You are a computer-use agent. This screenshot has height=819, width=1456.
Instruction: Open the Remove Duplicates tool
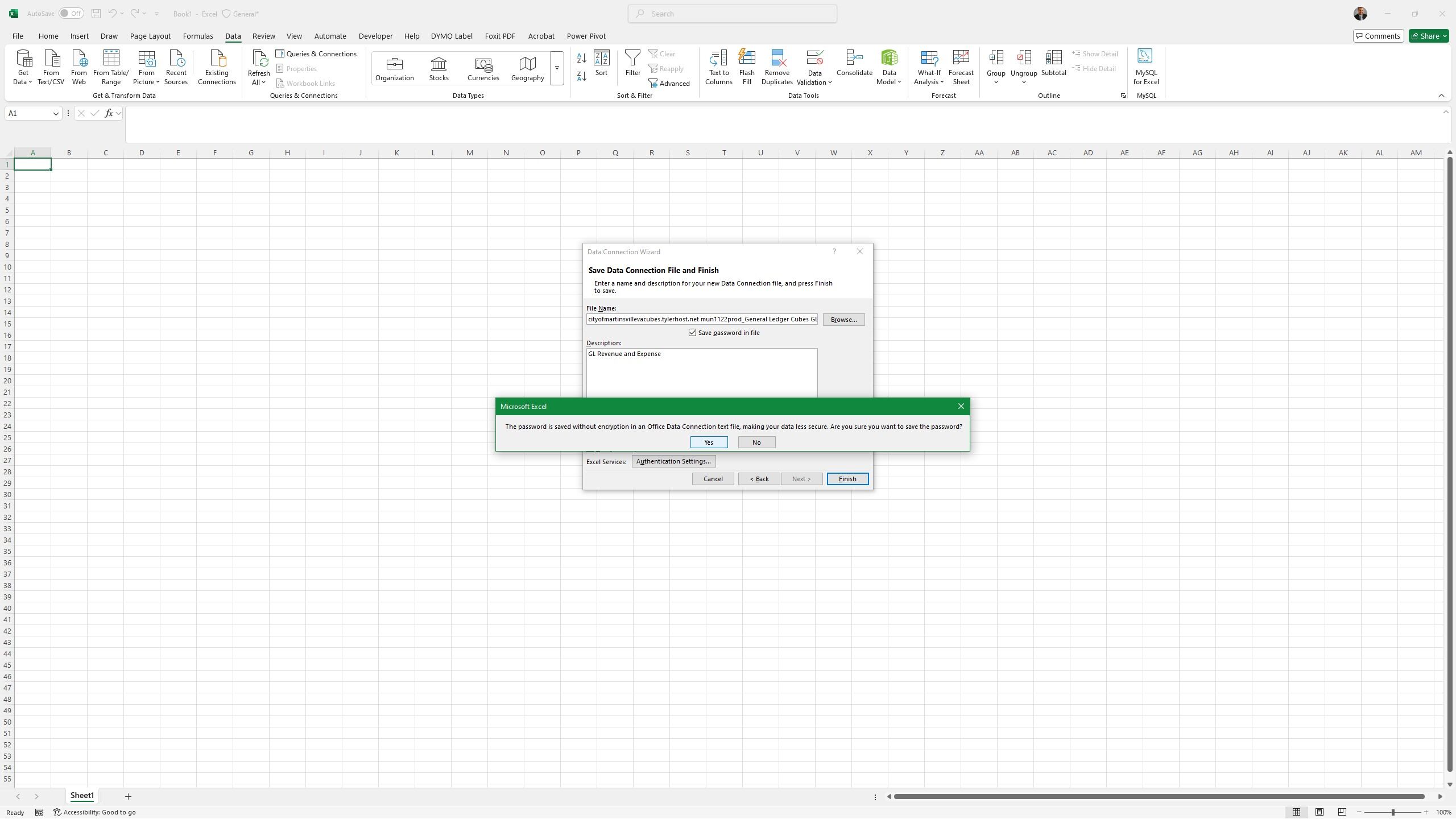pyautogui.click(x=777, y=67)
